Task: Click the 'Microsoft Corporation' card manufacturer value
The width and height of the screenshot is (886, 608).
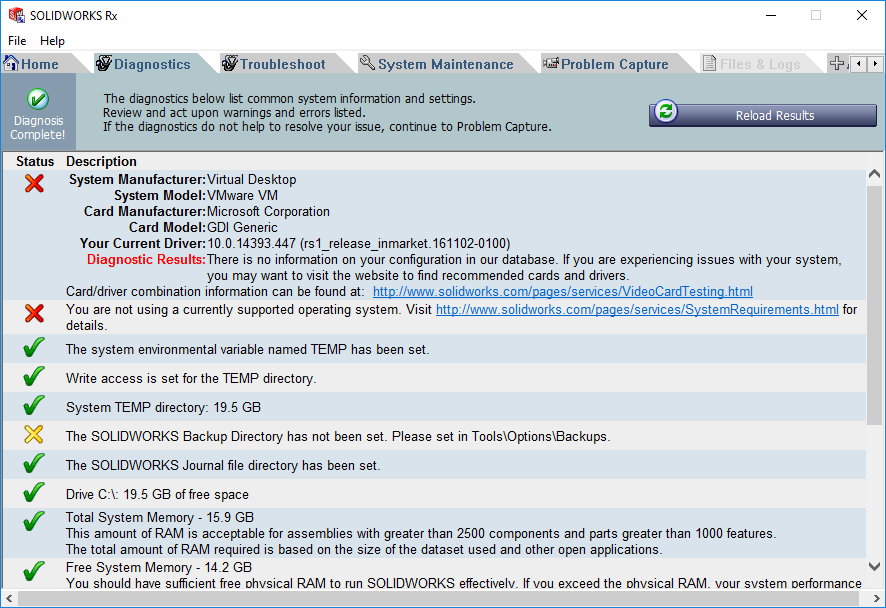Action: pos(268,211)
